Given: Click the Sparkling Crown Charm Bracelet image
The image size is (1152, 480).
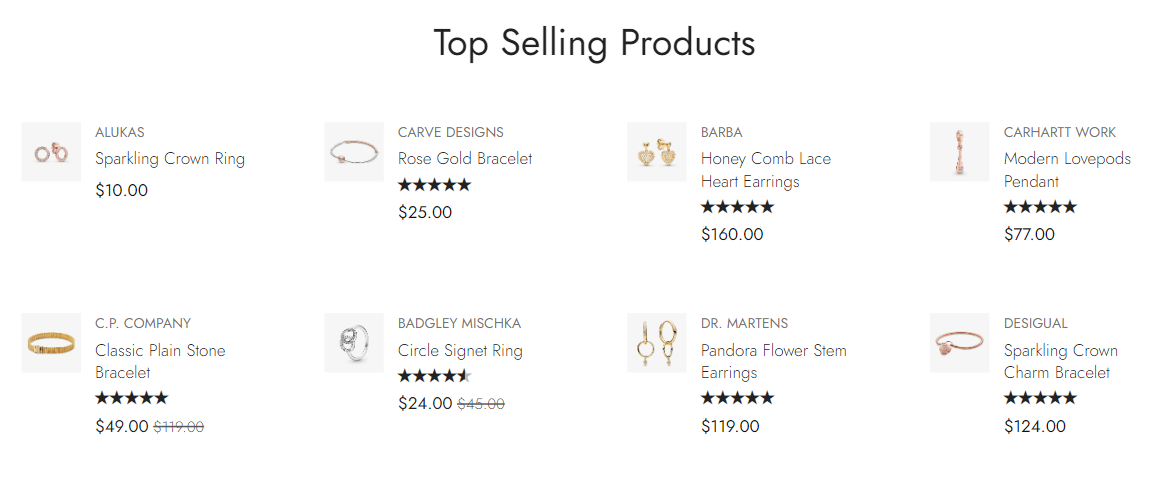Looking at the screenshot, I should click(x=960, y=343).
